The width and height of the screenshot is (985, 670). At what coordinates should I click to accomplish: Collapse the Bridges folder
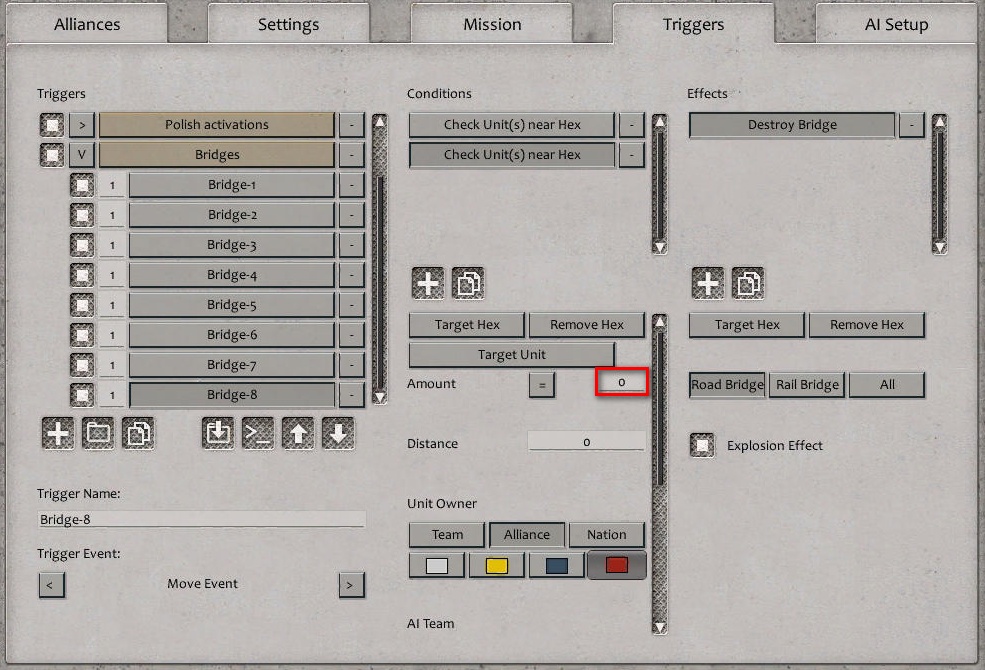(x=82, y=155)
